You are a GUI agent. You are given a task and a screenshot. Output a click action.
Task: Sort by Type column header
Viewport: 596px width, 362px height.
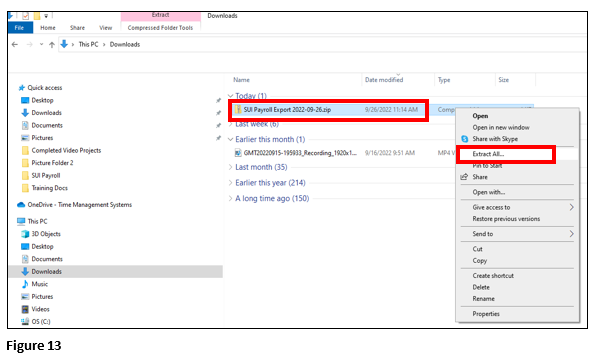(444, 80)
